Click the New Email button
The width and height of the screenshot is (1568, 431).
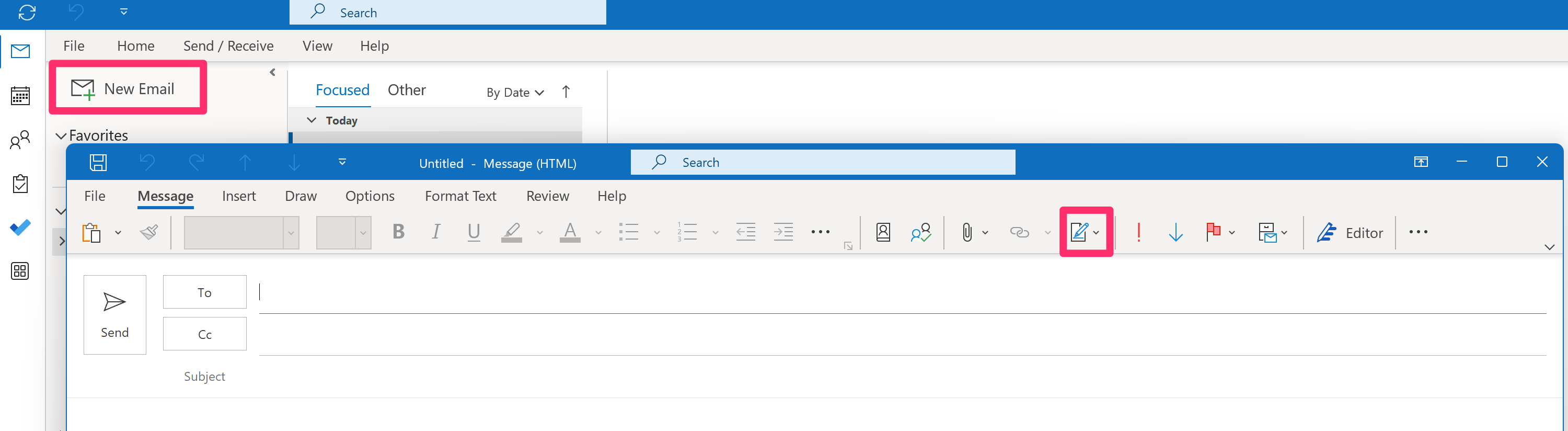pyautogui.click(x=128, y=89)
